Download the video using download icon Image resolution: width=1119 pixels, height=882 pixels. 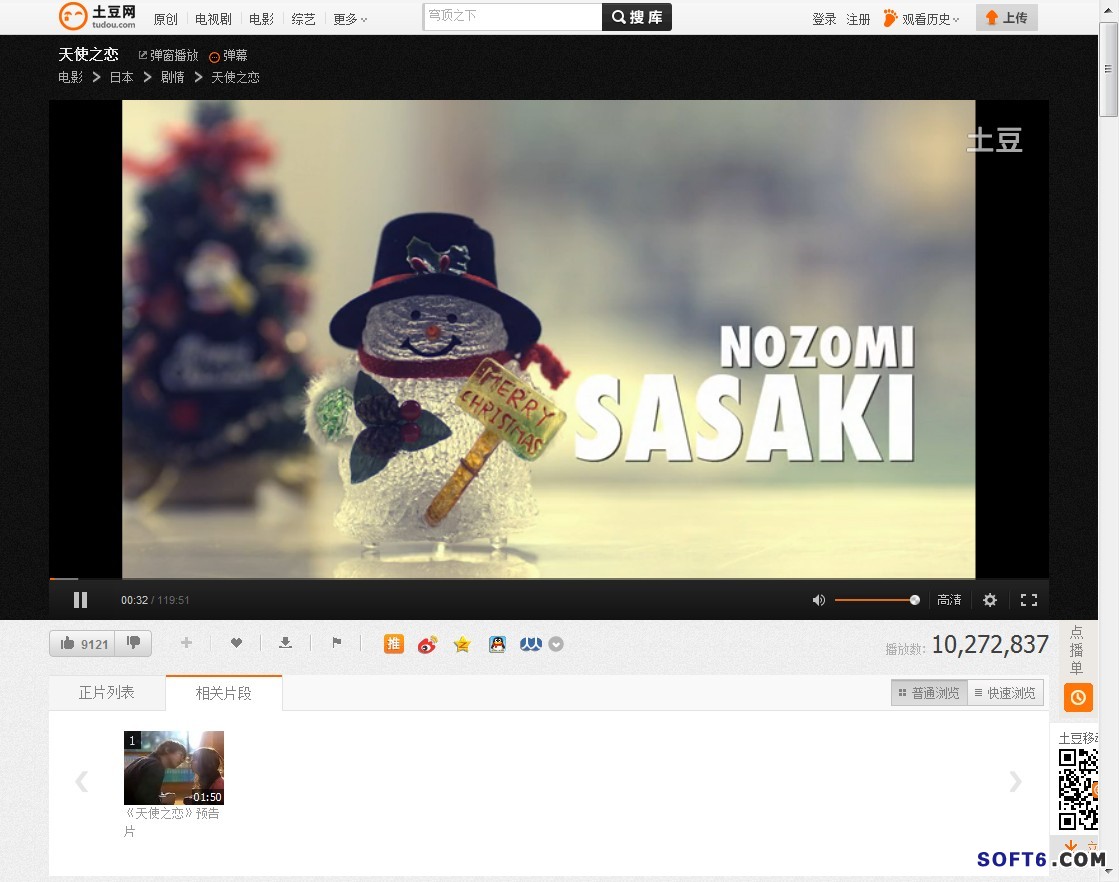point(285,643)
